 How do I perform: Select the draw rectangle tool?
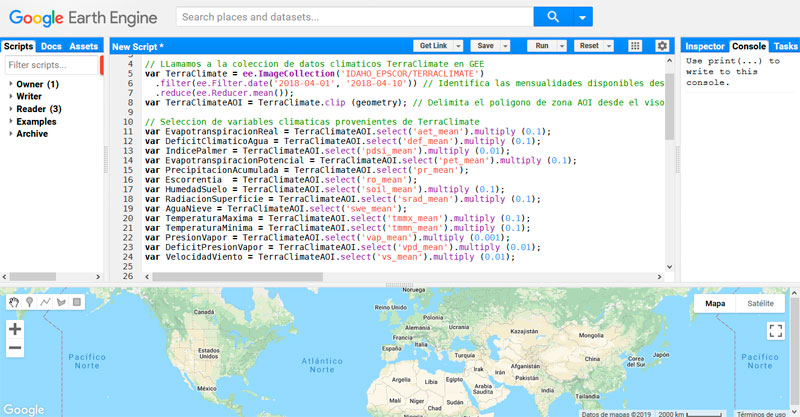pos(77,302)
